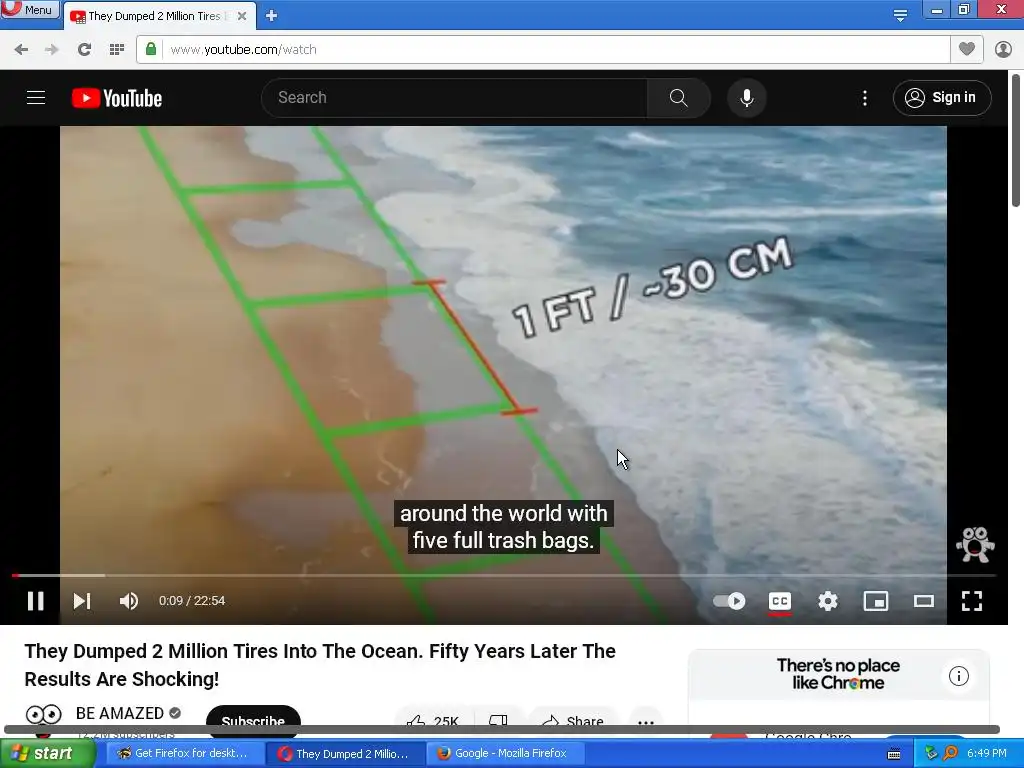Go back to previous page
This screenshot has width=1024, height=768.
(x=21, y=50)
